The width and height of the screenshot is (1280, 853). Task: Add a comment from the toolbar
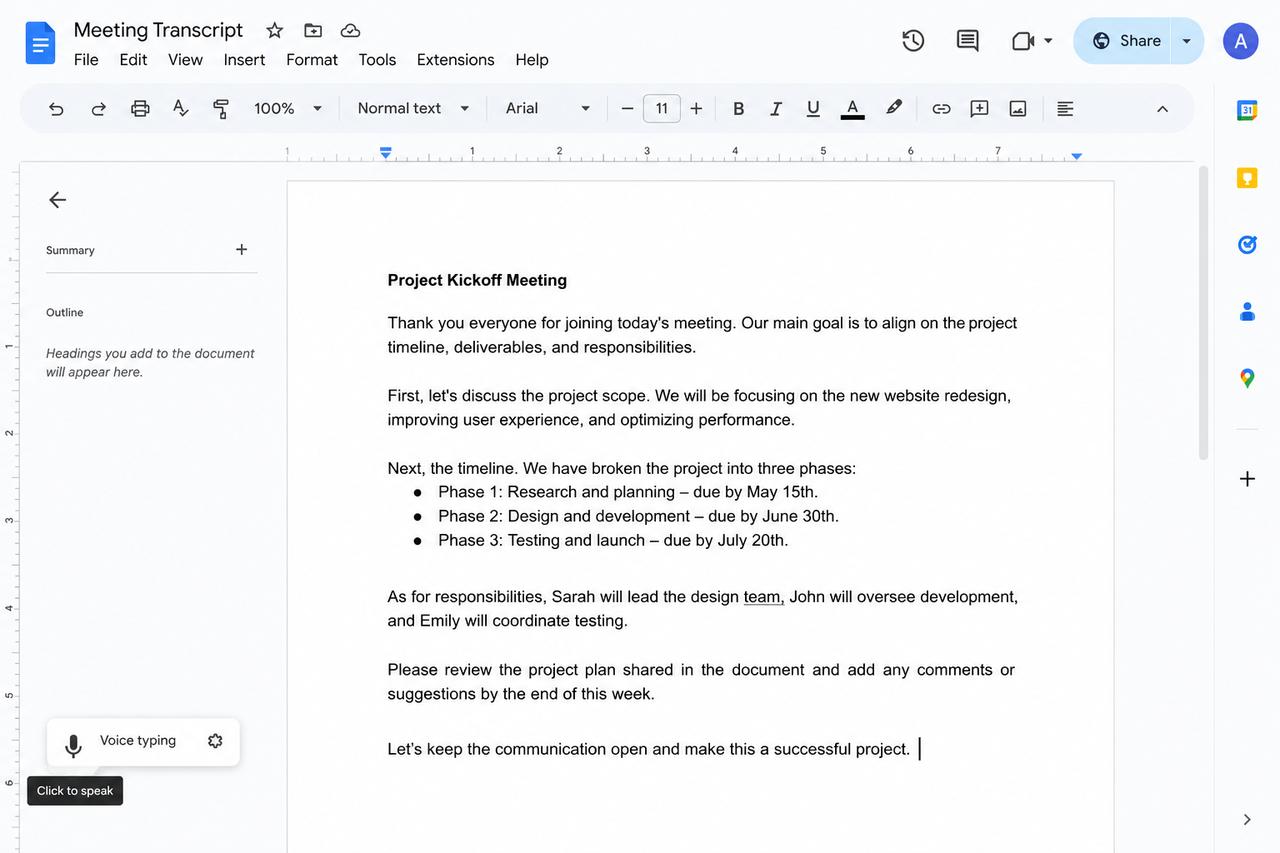[979, 108]
